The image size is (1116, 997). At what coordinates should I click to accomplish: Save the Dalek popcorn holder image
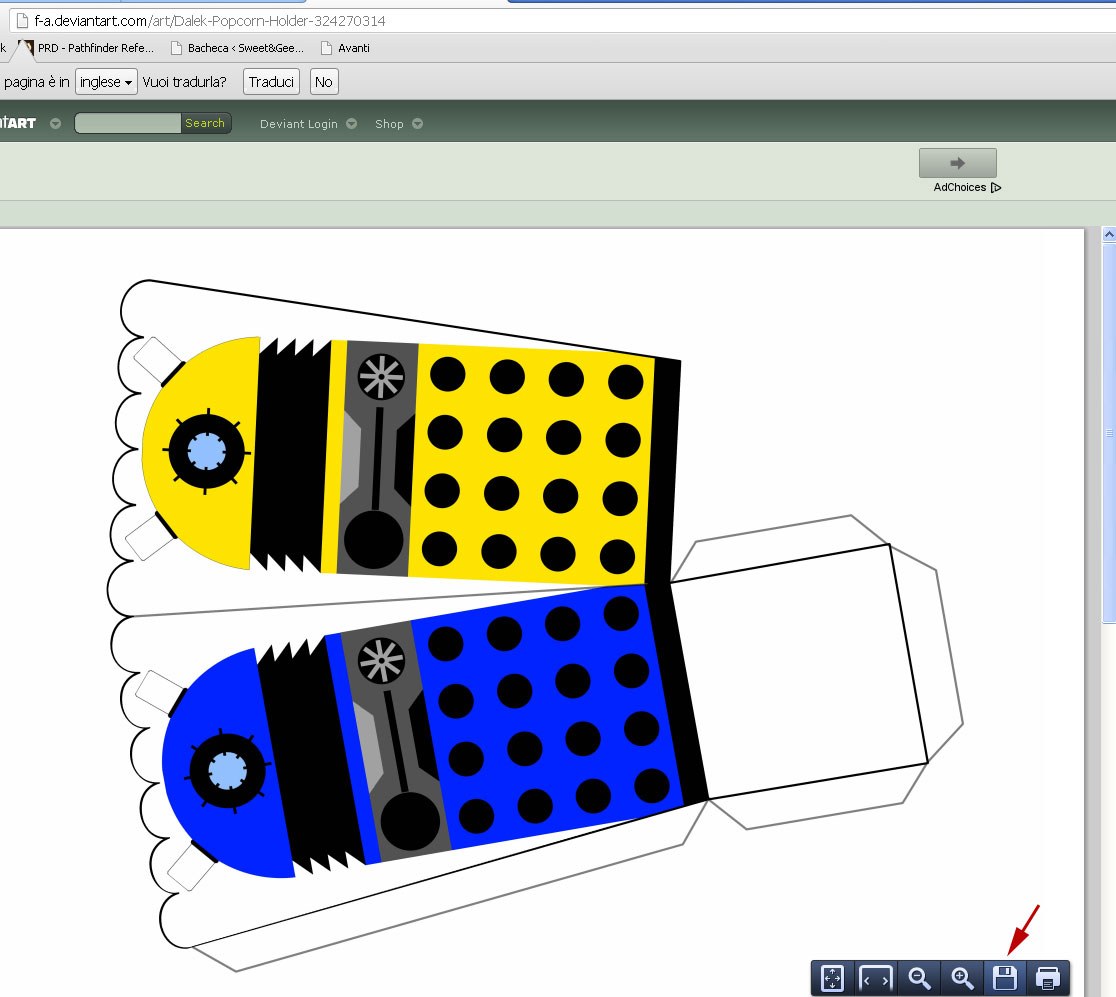click(1005, 979)
